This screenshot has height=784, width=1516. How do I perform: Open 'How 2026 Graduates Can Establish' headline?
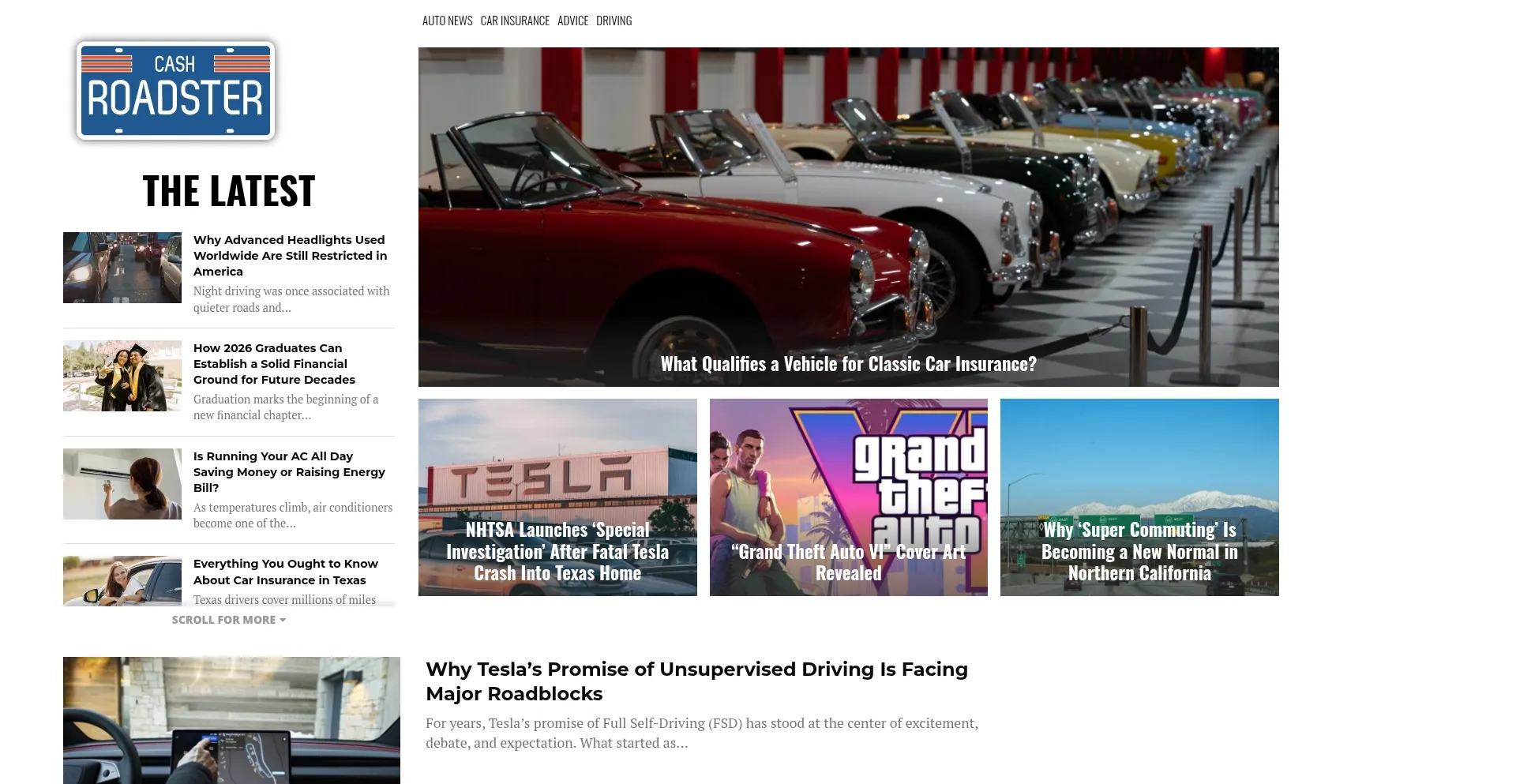(x=274, y=364)
